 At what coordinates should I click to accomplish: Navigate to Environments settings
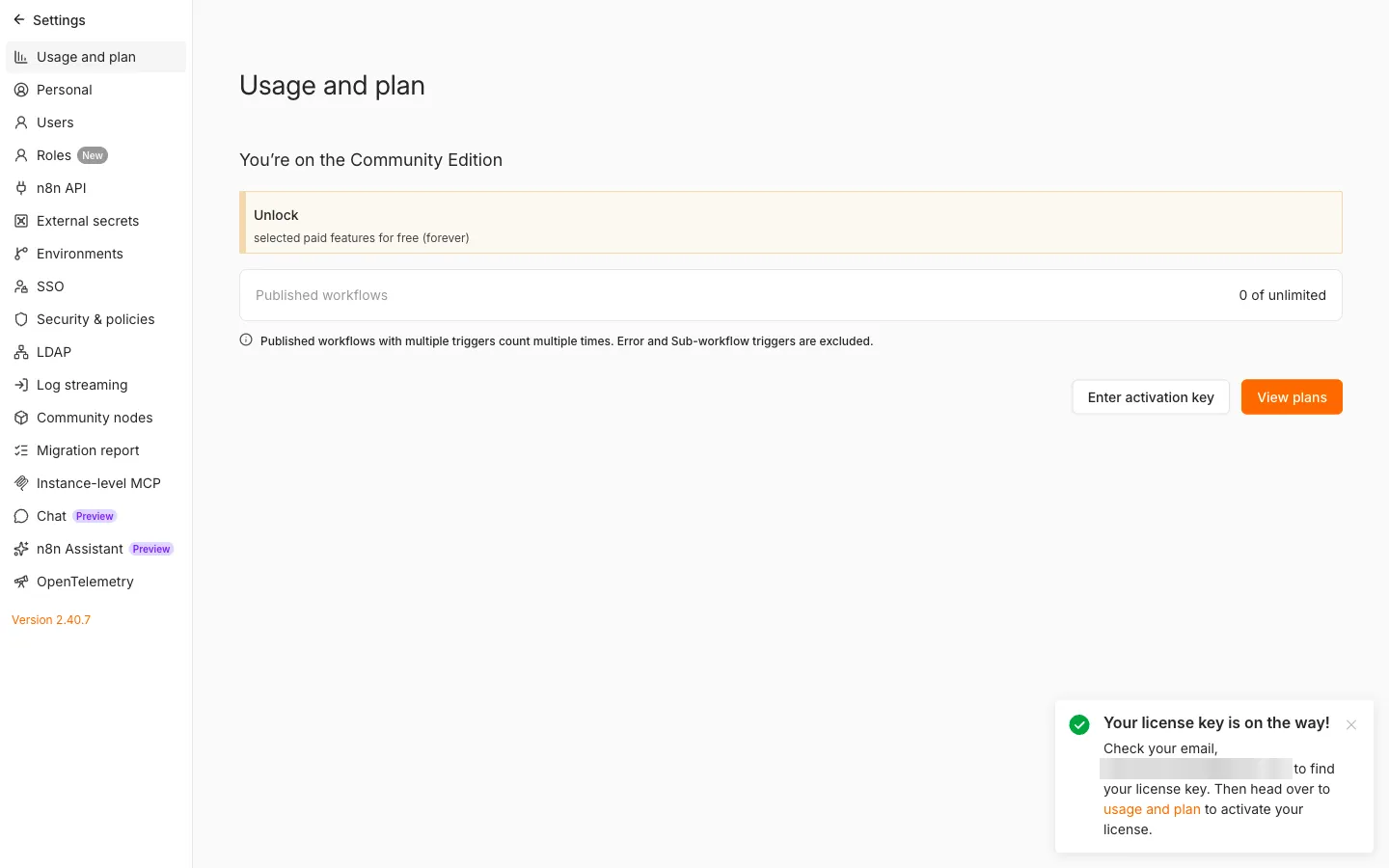pos(95,254)
